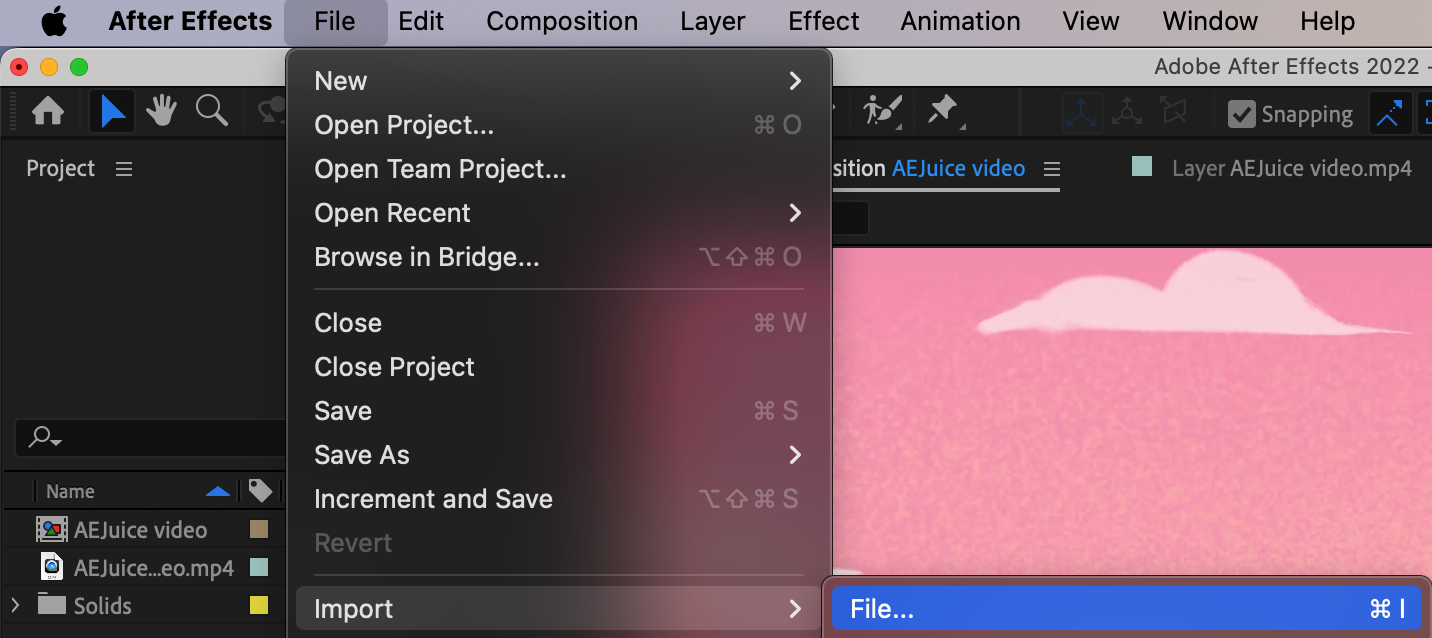Toggle the snap-along-edges option beside Snapping
This screenshot has width=1432, height=638.
click(1389, 114)
